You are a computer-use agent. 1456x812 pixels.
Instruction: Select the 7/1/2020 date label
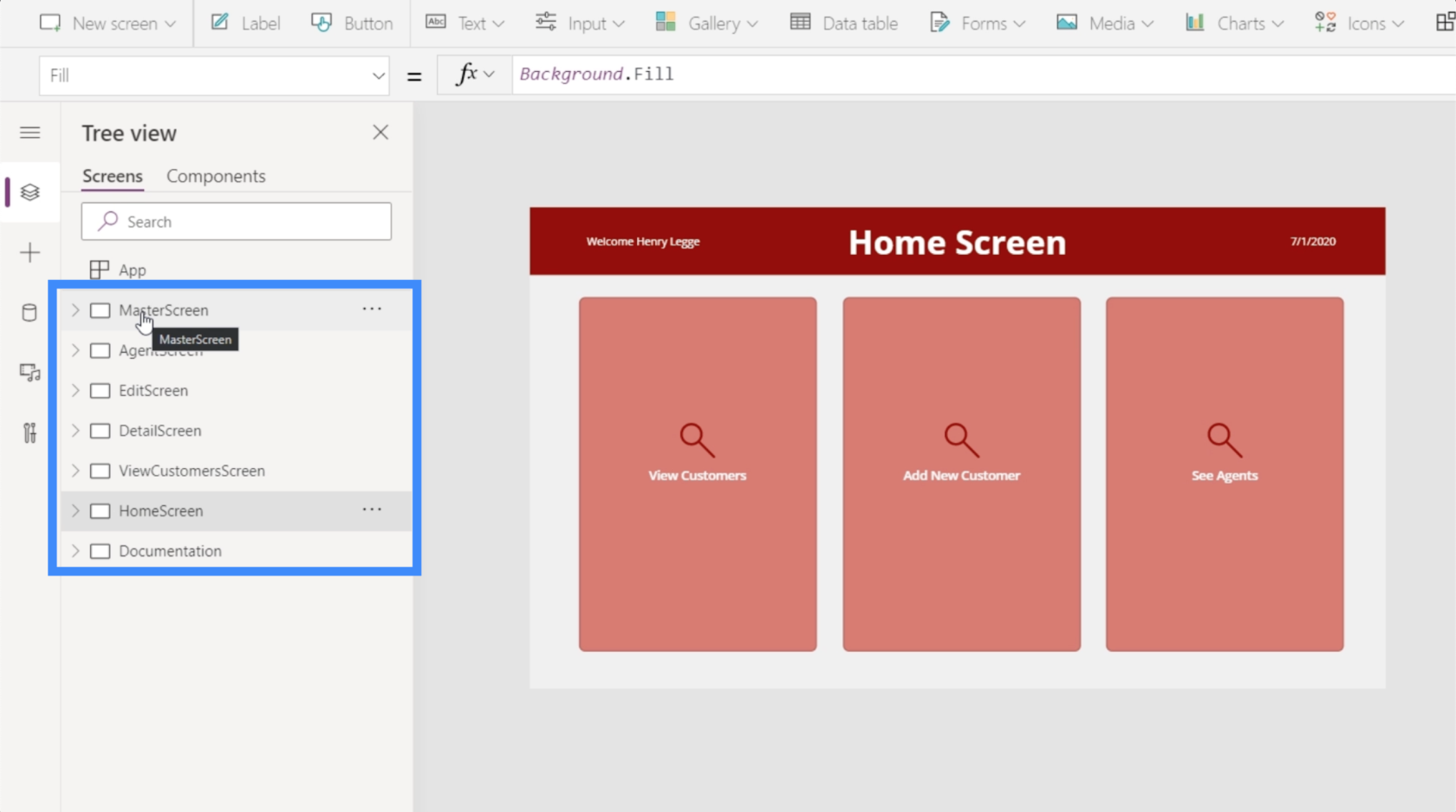1313,242
